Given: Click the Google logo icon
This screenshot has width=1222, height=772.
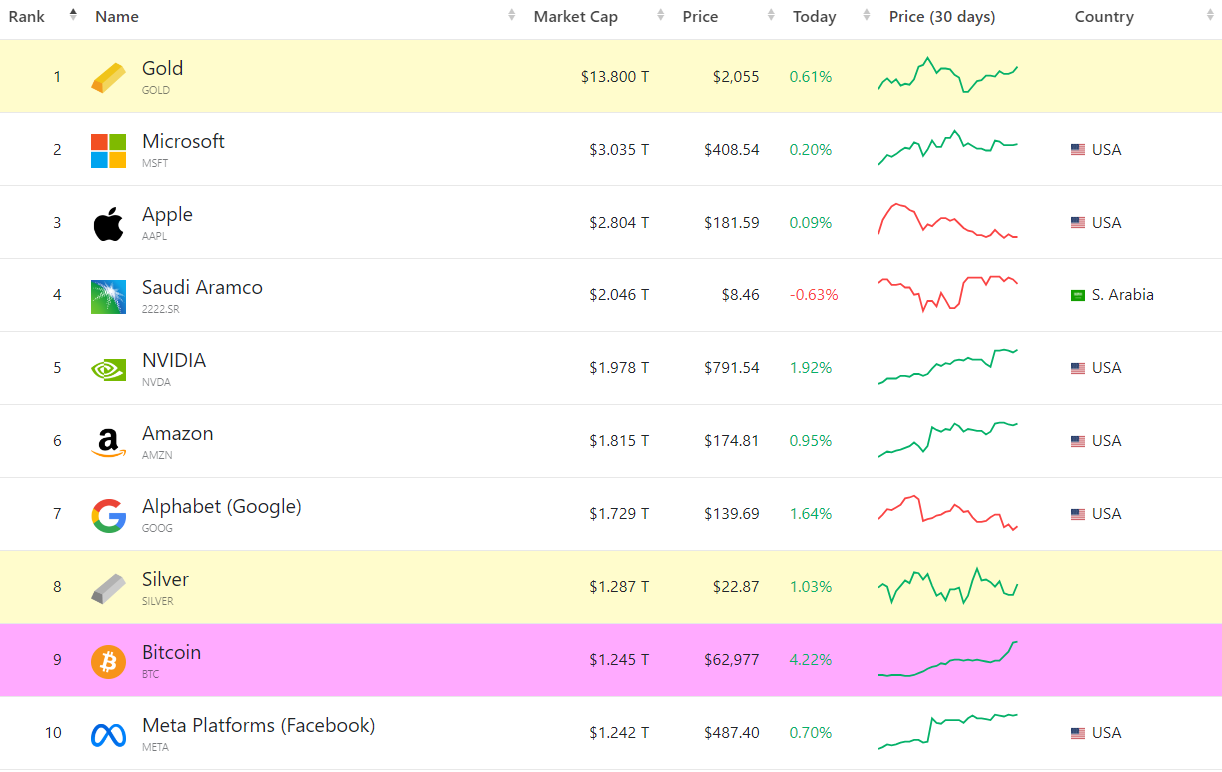Looking at the screenshot, I should pyautogui.click(x=109, y=515).
